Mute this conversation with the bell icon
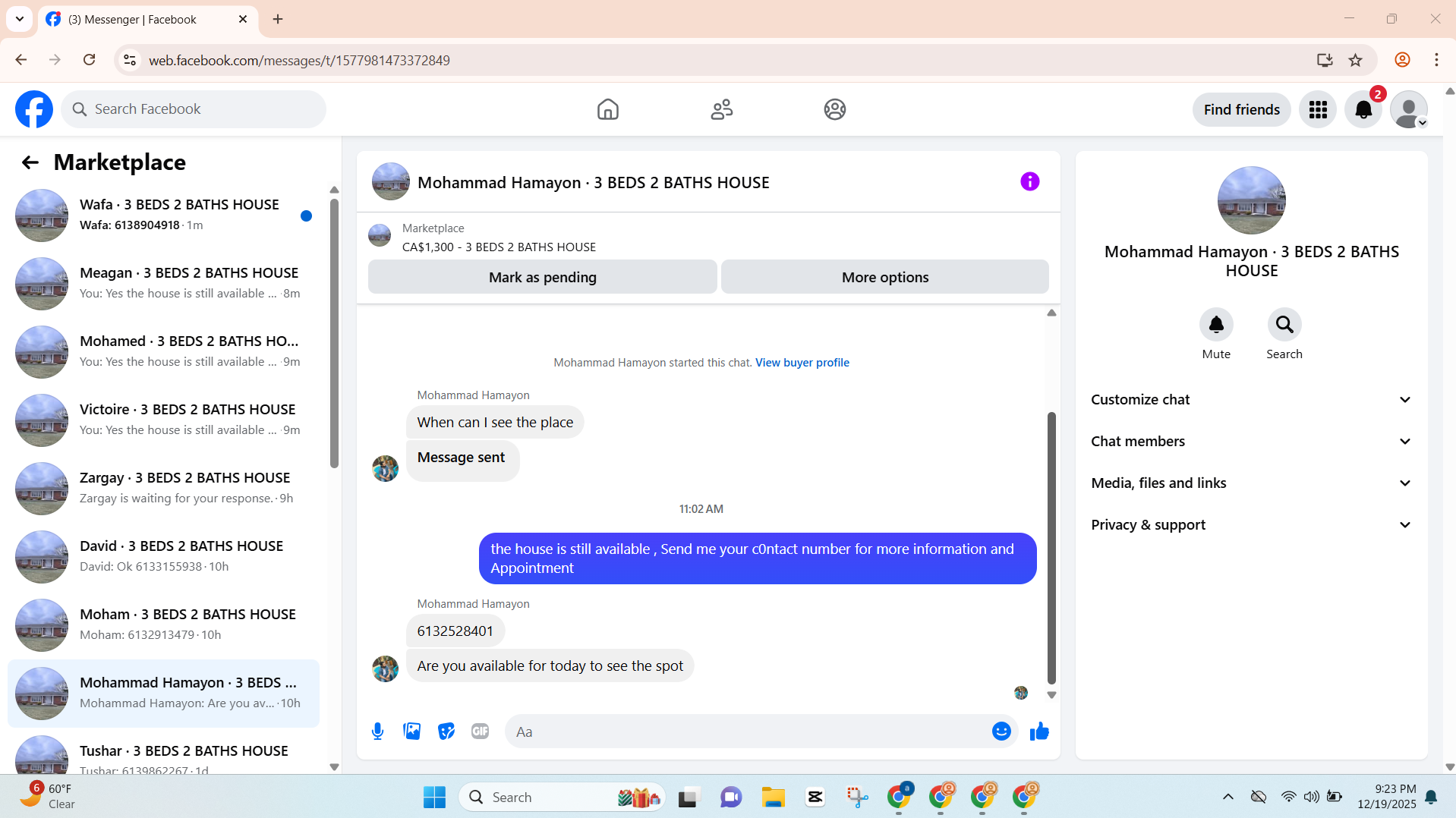The image size is (1456, 818). (1215, 325)
